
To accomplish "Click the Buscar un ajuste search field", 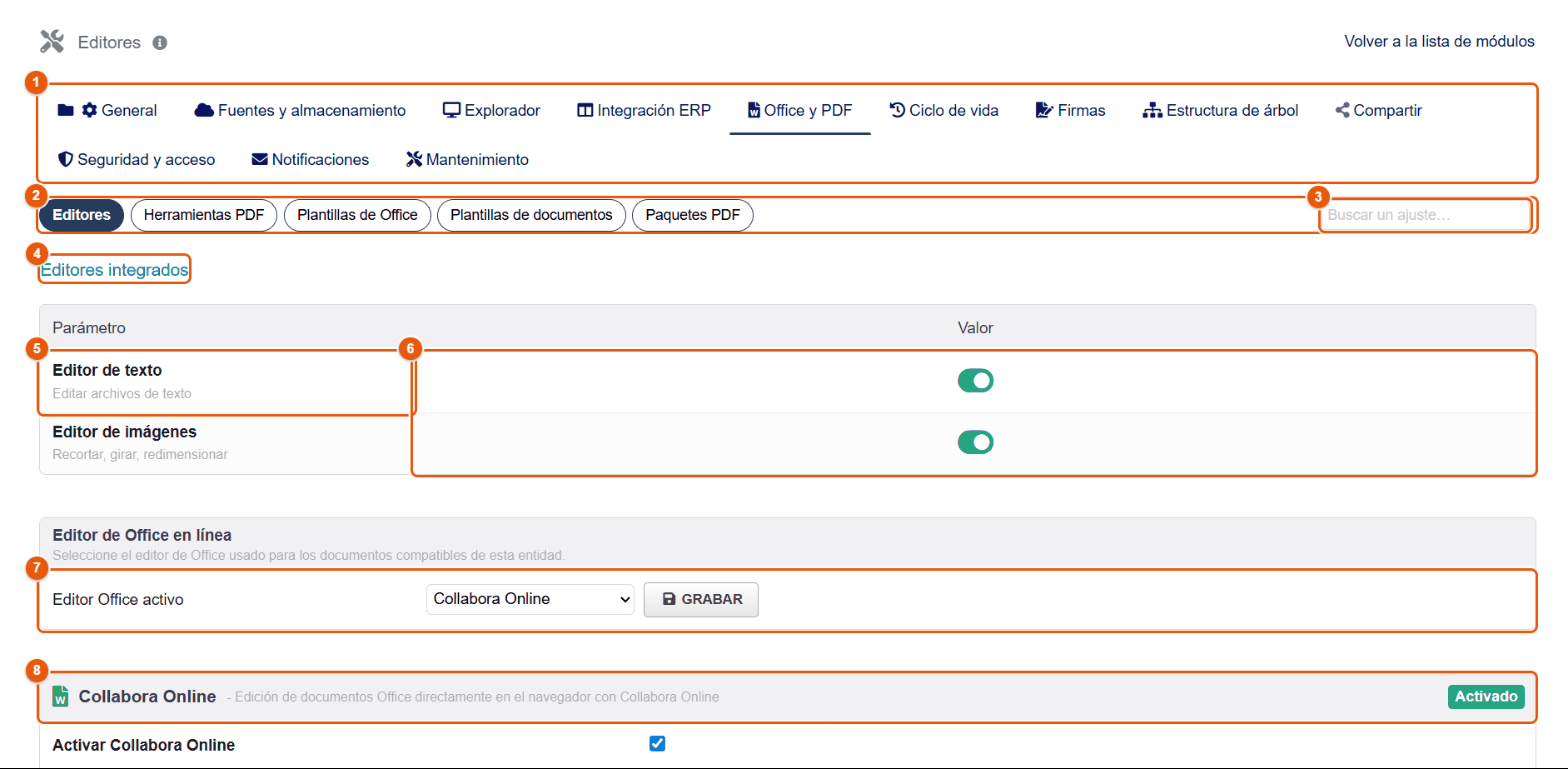I will pos(1424,215).
